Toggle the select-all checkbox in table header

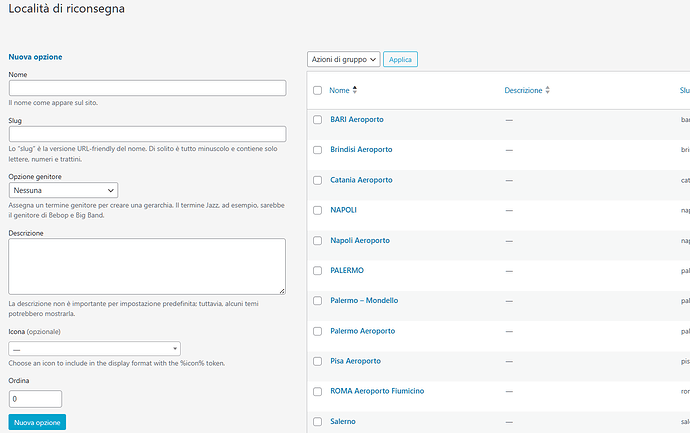[x=317, y=90]
